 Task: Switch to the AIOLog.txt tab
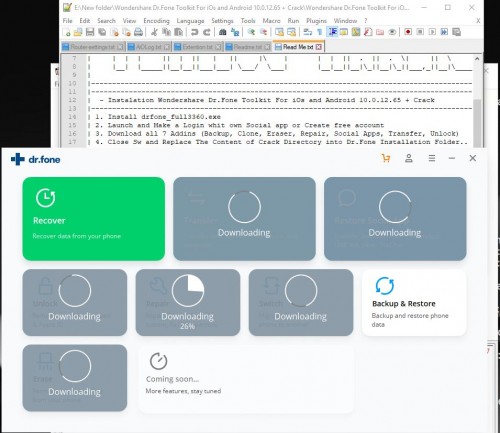[x=149, y=47]
